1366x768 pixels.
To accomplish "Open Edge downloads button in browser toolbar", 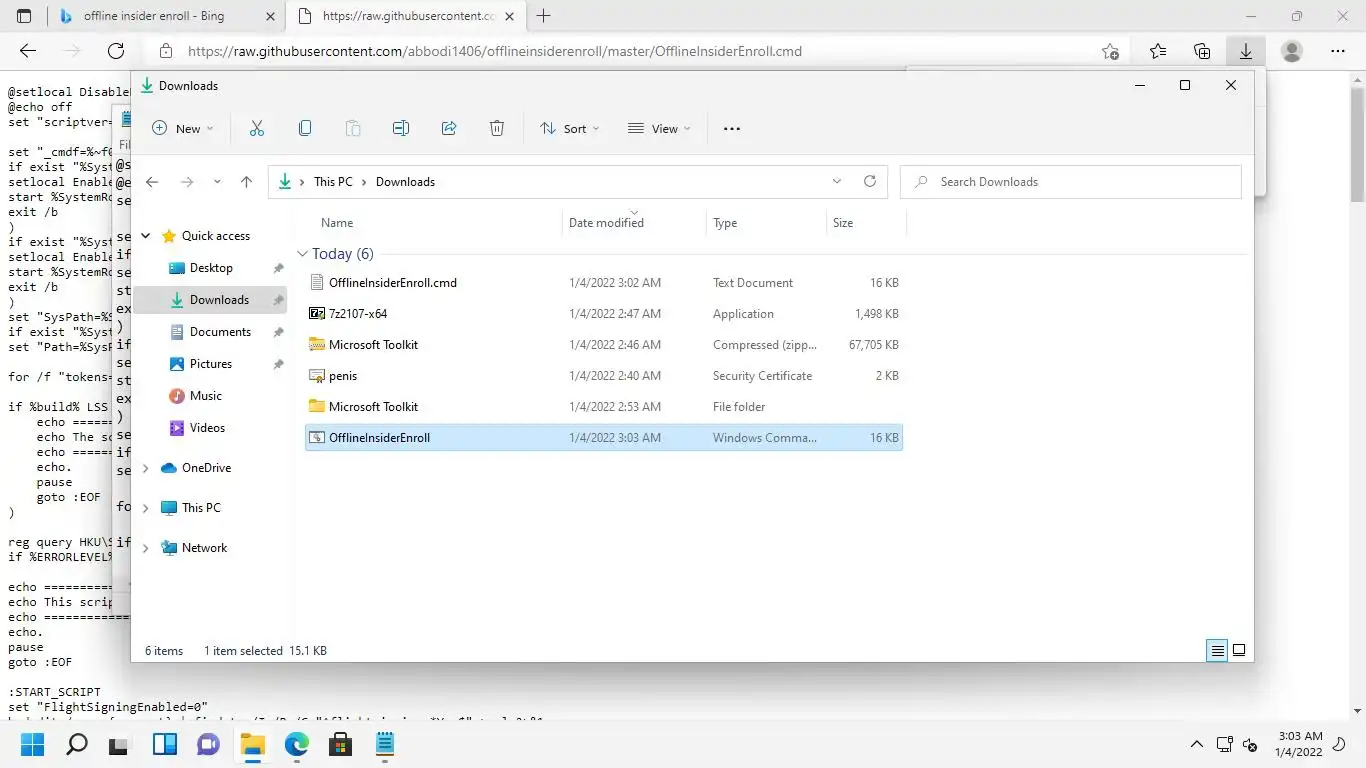I will [1245, 51].
